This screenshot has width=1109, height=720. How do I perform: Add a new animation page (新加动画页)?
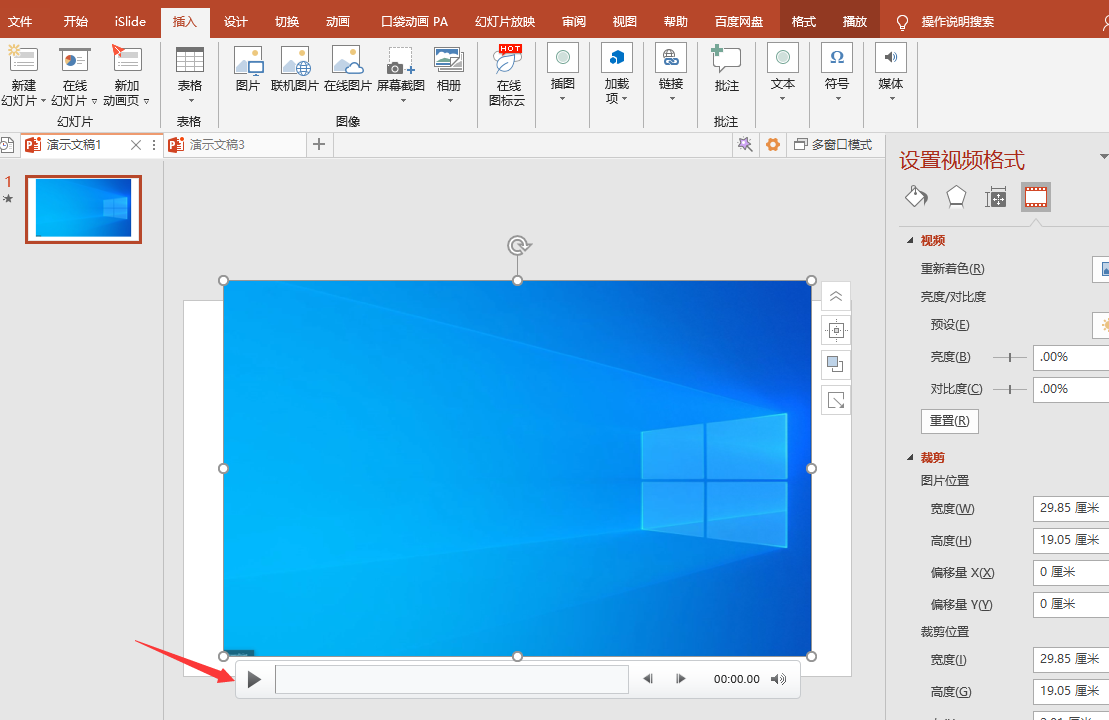(x=127, y=59)
